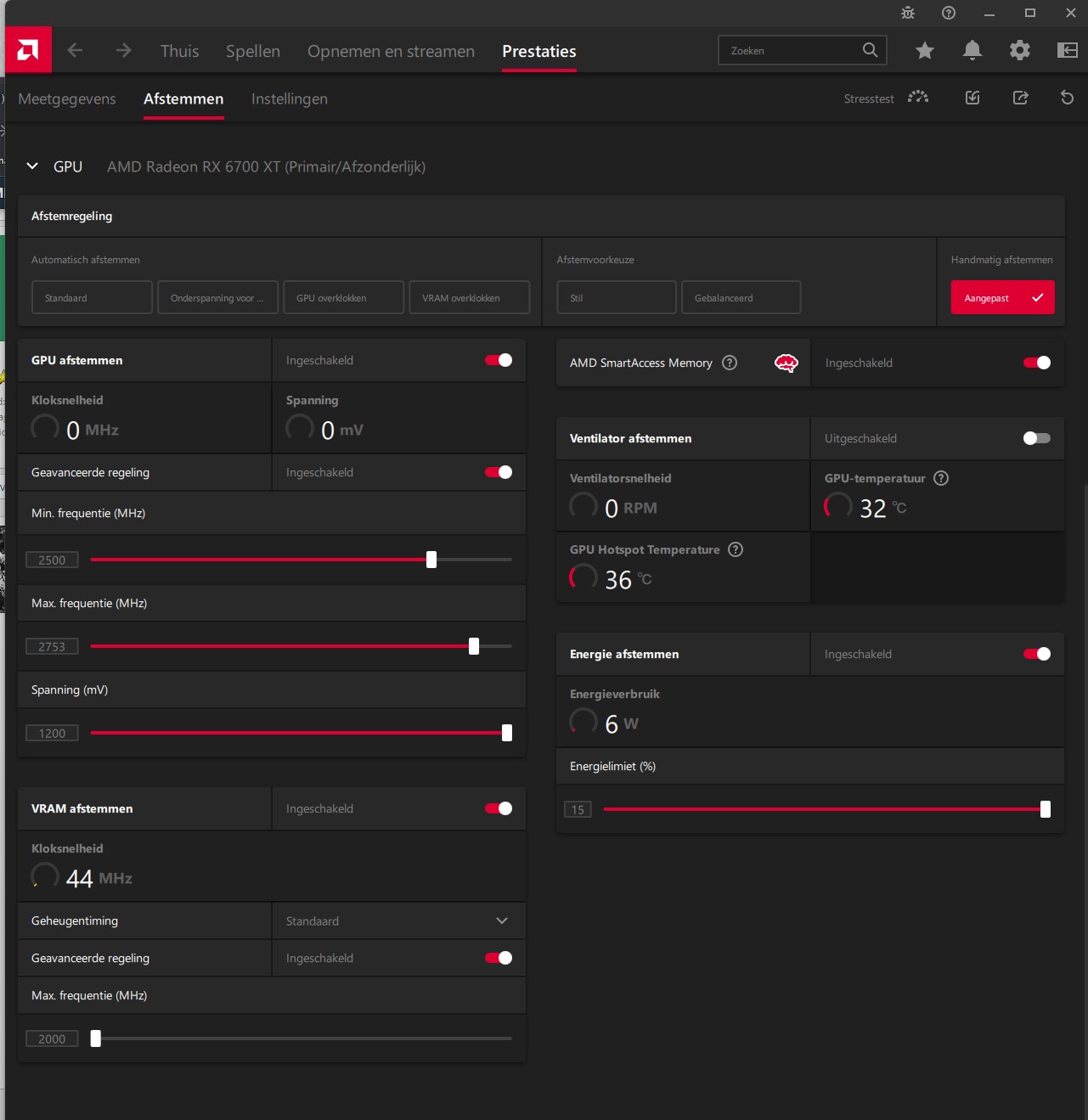Click the export profile icon
Image resolution: width=1088 pixels, height=1120 pixels.
1021,98
